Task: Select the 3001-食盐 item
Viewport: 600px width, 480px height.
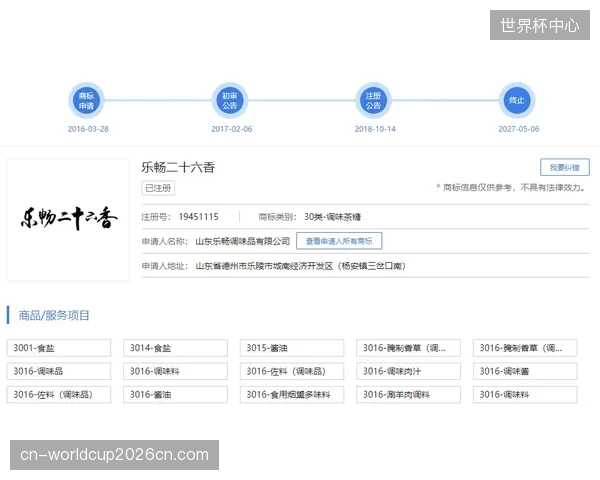Action: (x=59, y=348)
